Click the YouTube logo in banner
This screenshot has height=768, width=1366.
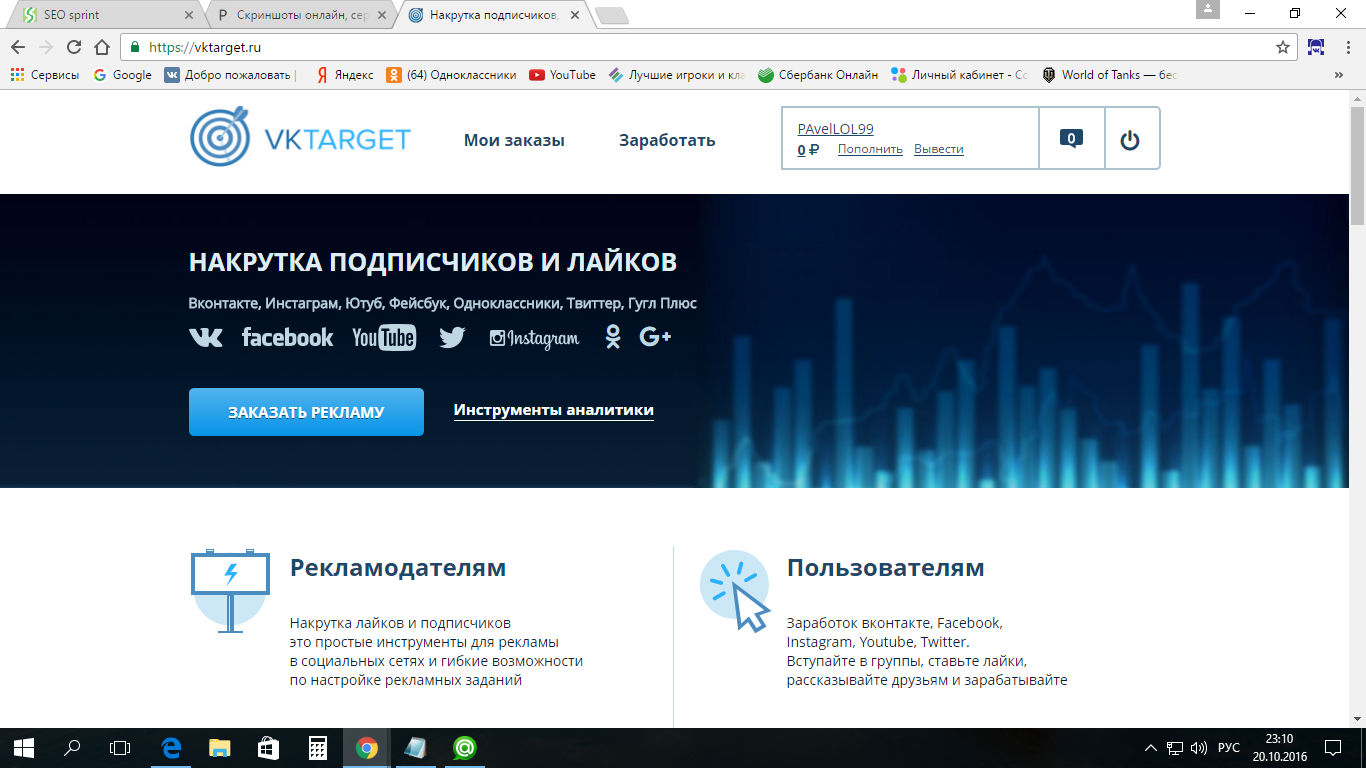[x=384, y=337]
